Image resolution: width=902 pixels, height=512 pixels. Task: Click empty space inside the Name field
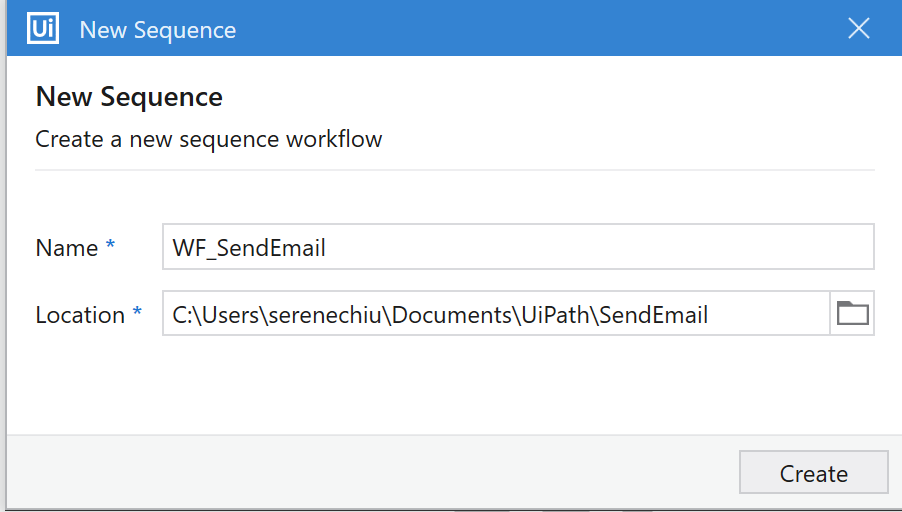600,248
